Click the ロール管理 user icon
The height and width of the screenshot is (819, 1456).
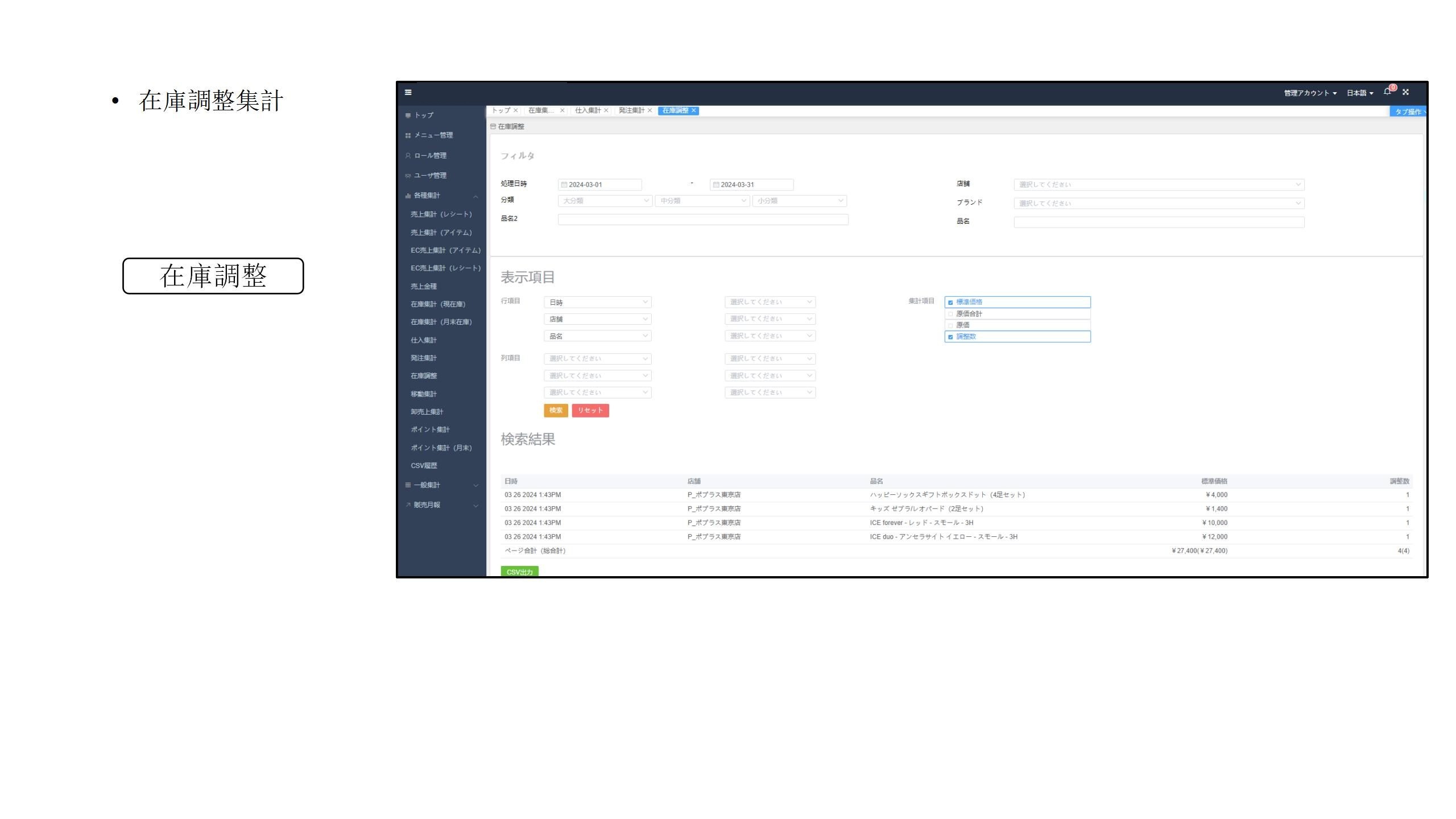pyautogui.click(x=408, y=156)
